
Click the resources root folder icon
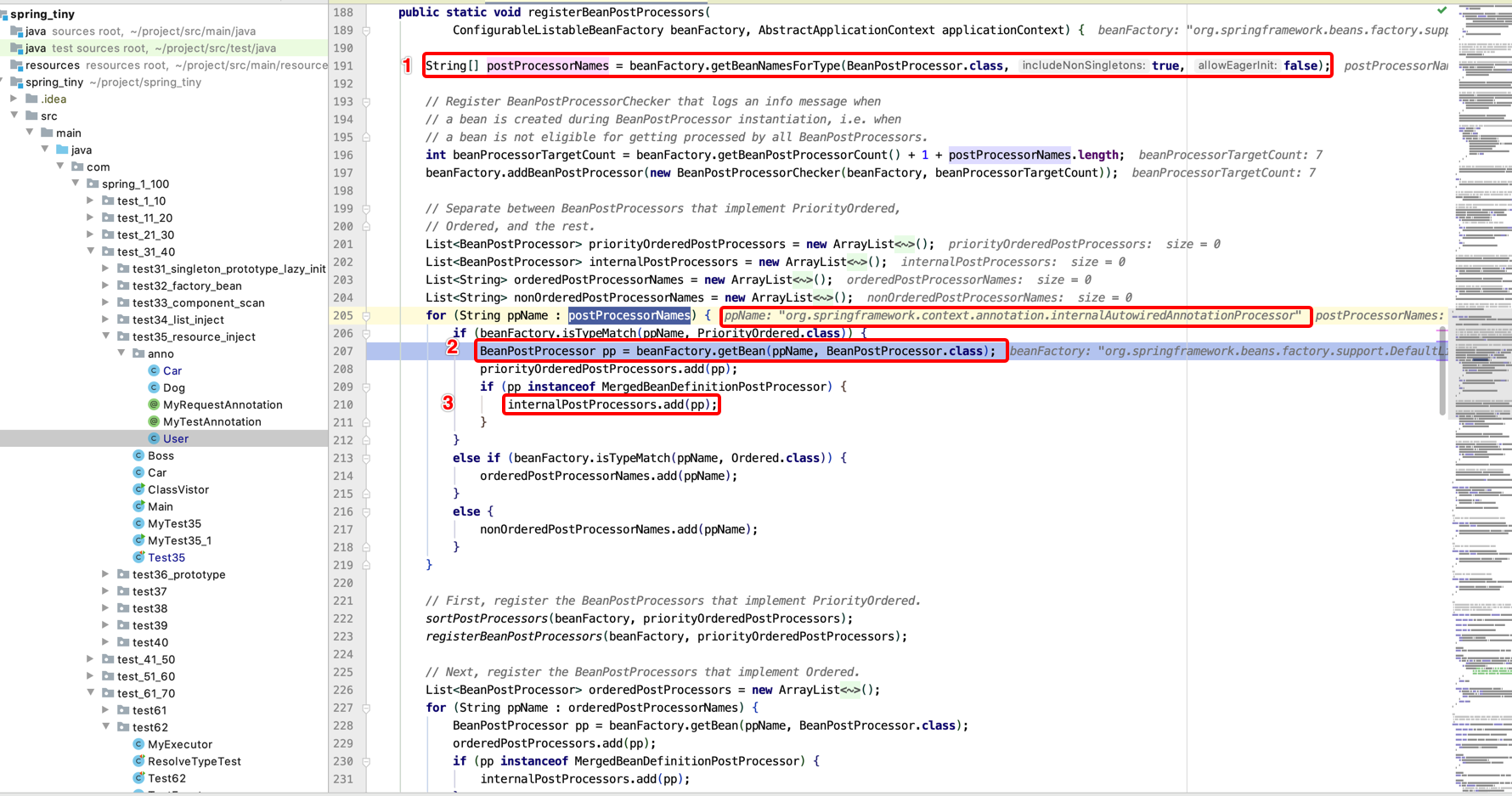(16, 65)
